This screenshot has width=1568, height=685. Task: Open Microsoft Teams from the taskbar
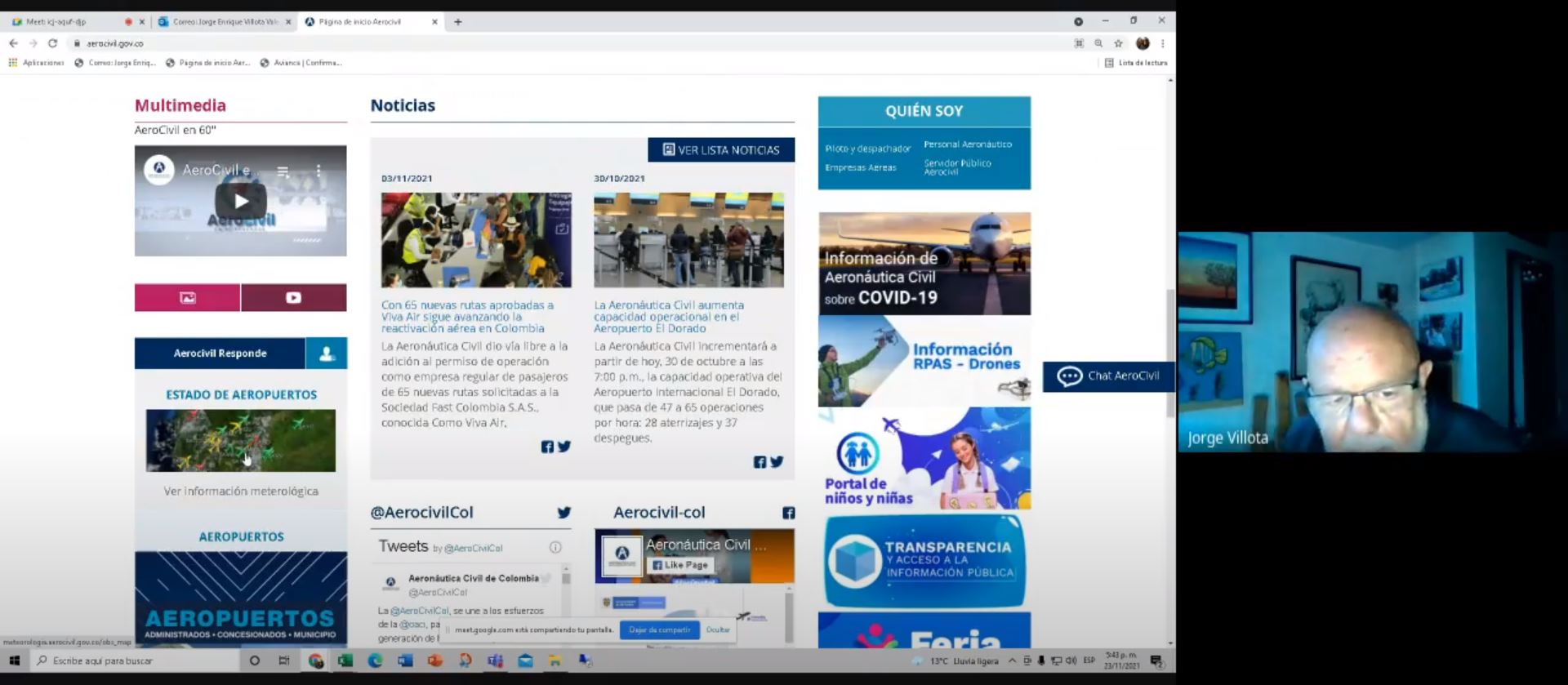[495, 661]
